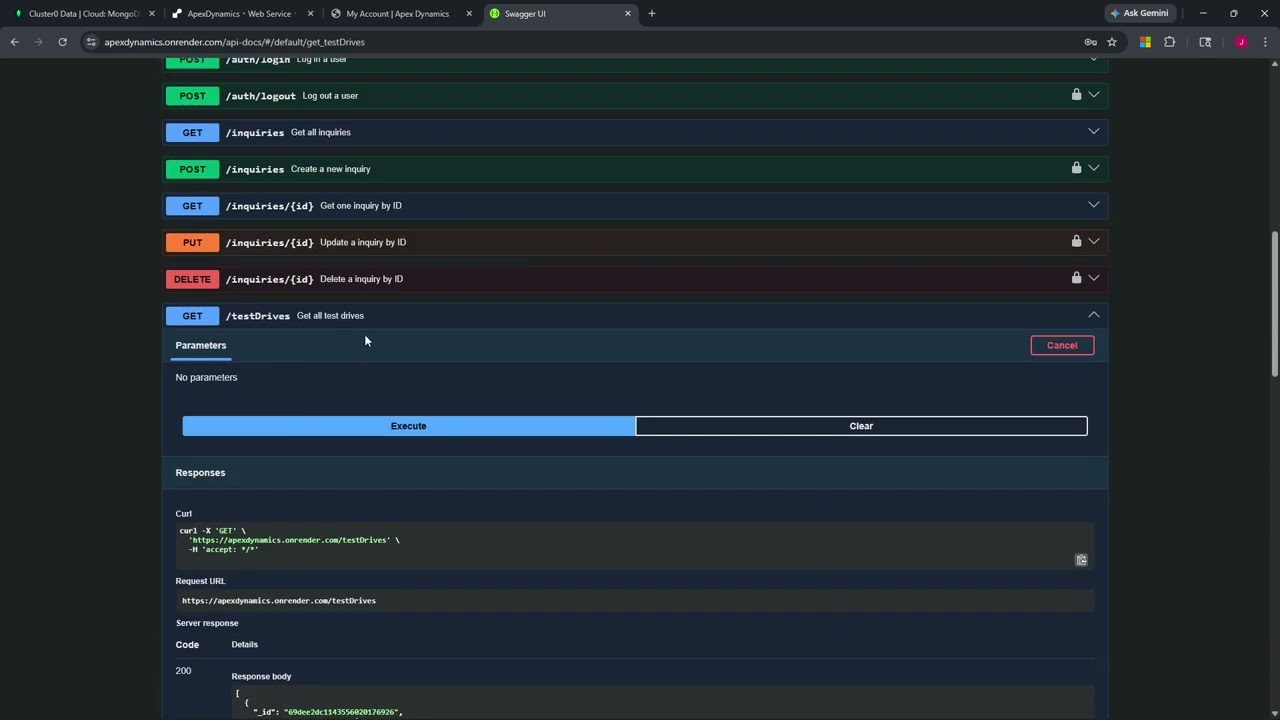Collapse the GET /testDrives operation chevron

[x=1094, y=315]
